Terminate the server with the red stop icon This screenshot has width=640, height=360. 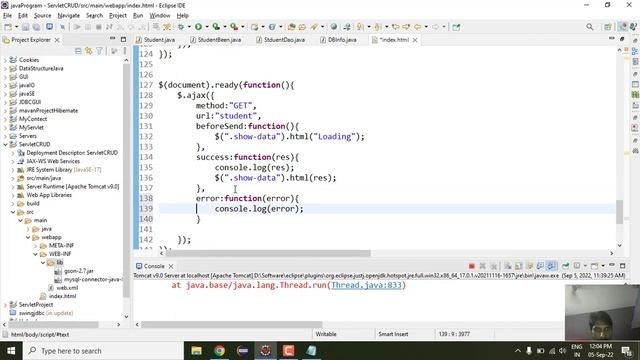(x=471, y=266)
